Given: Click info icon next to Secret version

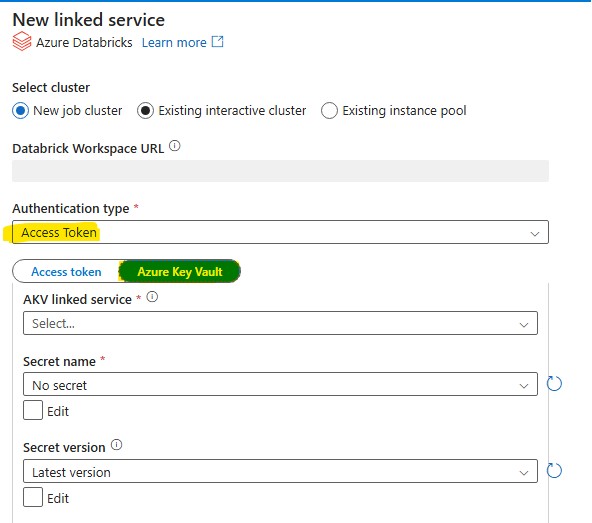Looking at the screenshot, I should click(x=117, y=445).
